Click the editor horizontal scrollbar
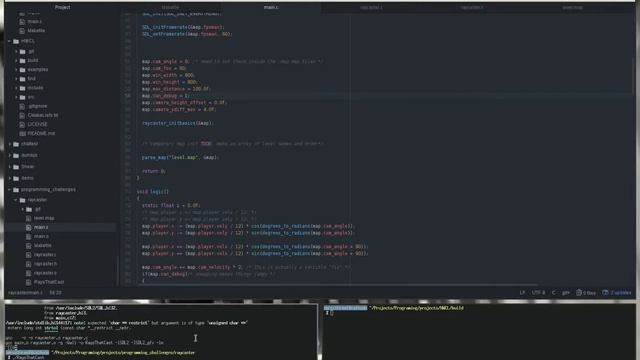 coord(339,285)
